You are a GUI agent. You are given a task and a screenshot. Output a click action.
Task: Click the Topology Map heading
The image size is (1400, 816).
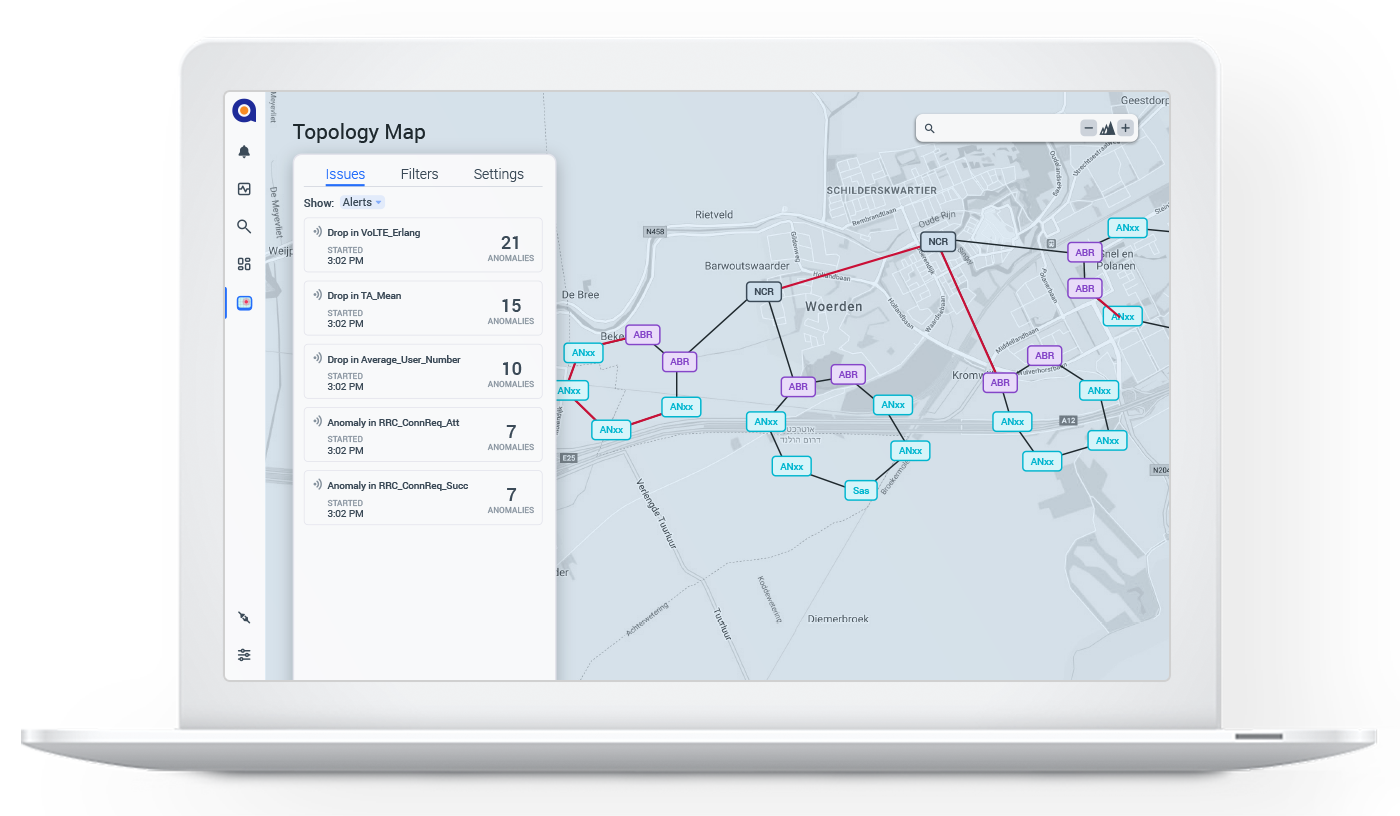tap(359, 132)
